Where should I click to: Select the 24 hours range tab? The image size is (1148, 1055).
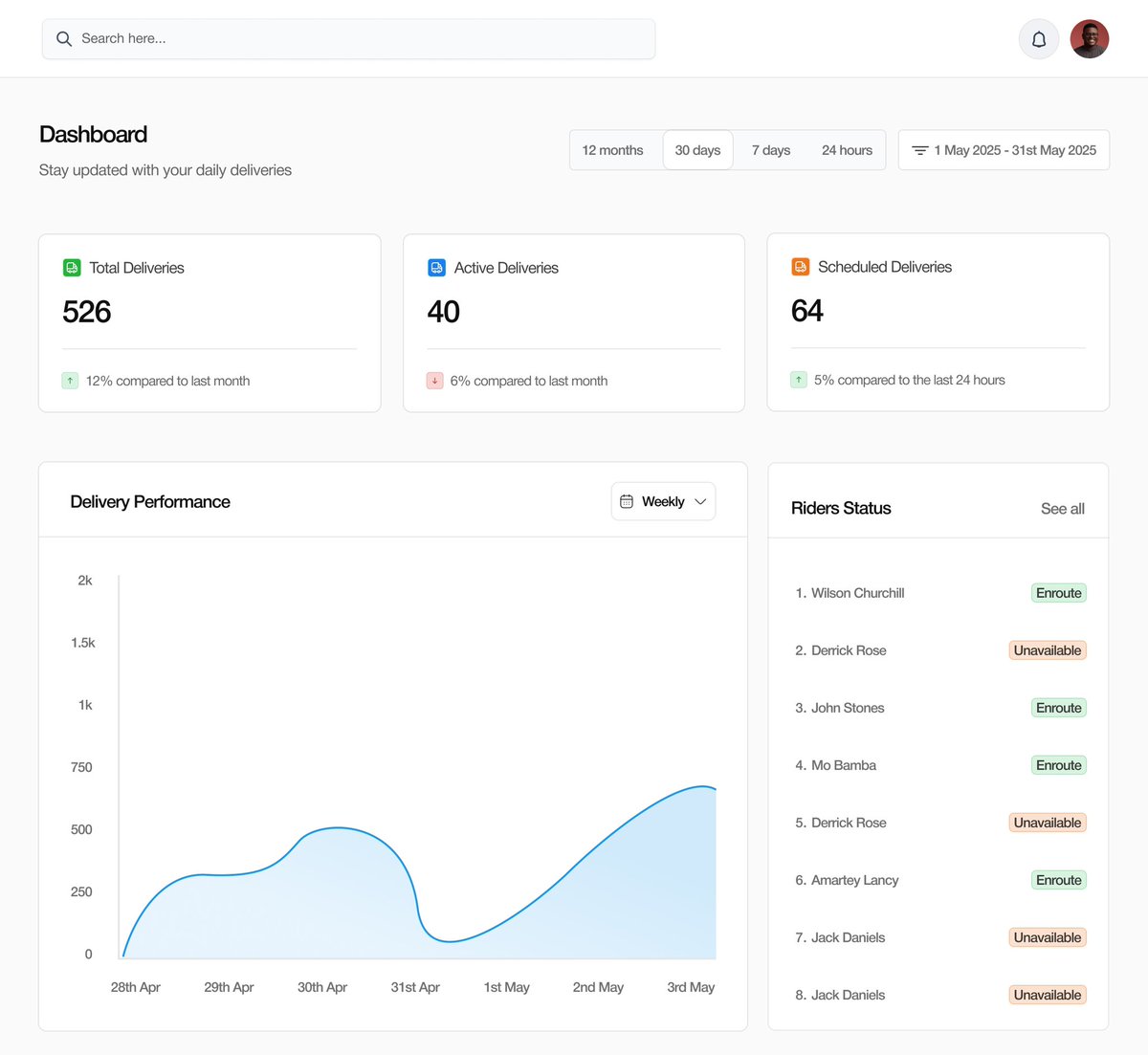[847, 150]
